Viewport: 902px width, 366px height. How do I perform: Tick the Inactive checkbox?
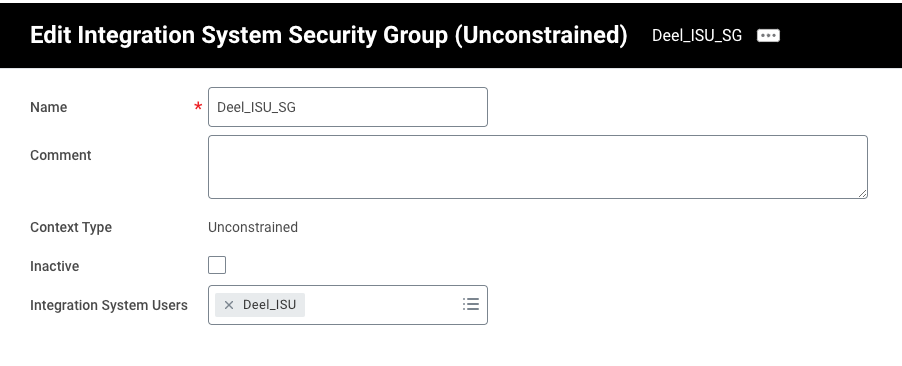pos(217,265)
